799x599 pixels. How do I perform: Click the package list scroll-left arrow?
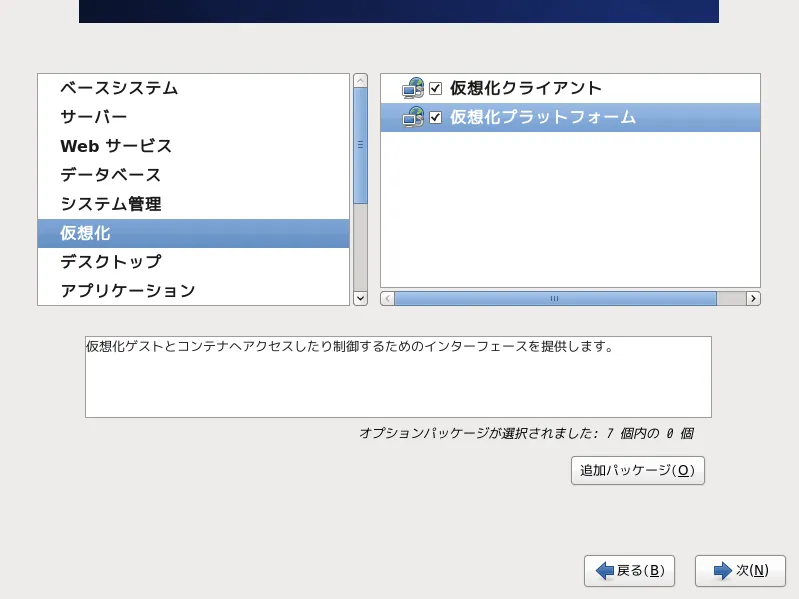[x=387, y=298]
